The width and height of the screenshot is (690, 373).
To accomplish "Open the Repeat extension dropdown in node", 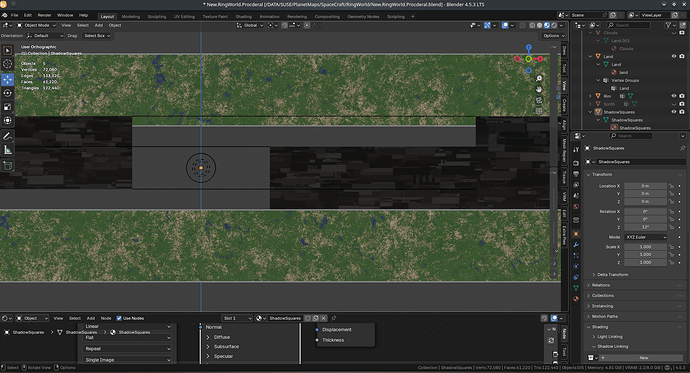I will (127, 349).
